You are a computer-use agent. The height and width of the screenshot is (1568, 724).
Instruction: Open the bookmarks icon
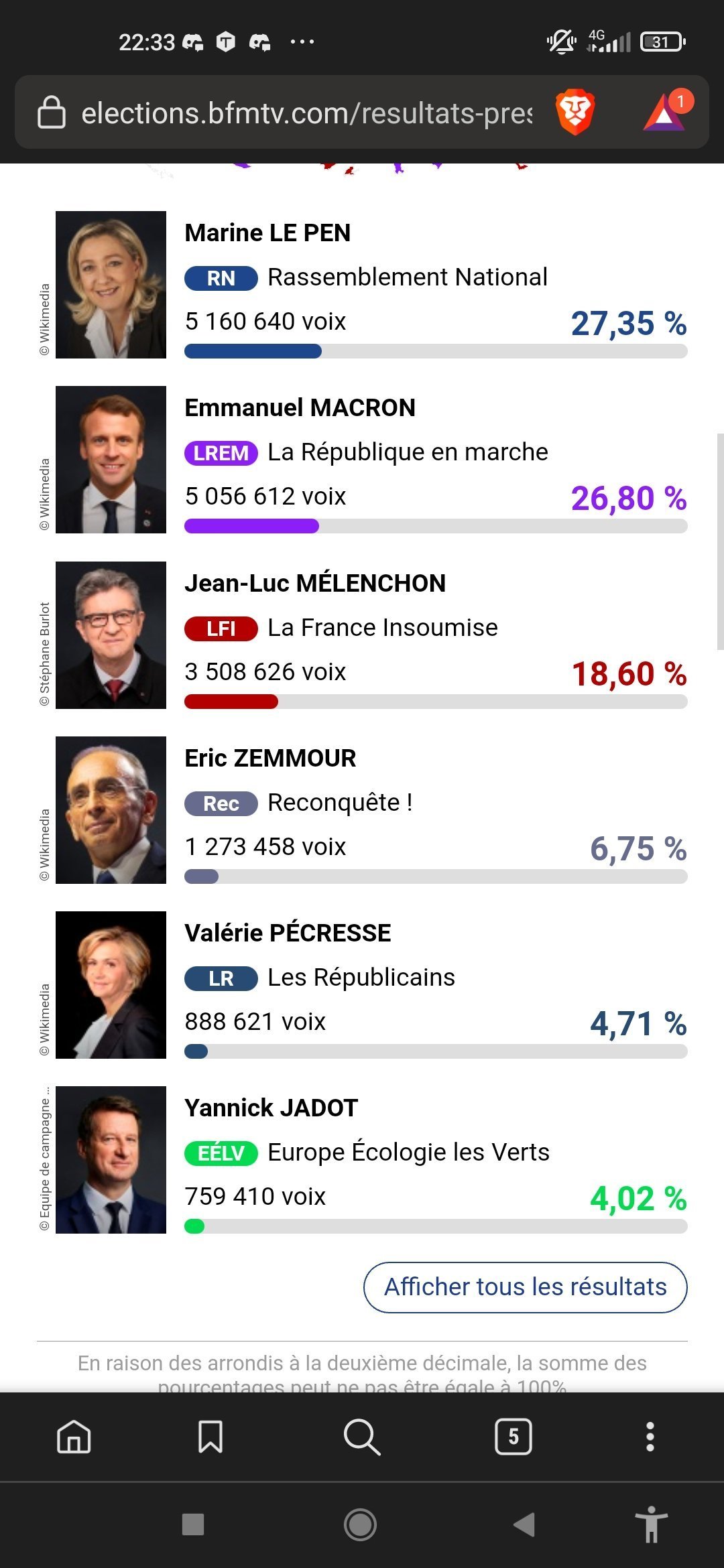coord(210,1437)
